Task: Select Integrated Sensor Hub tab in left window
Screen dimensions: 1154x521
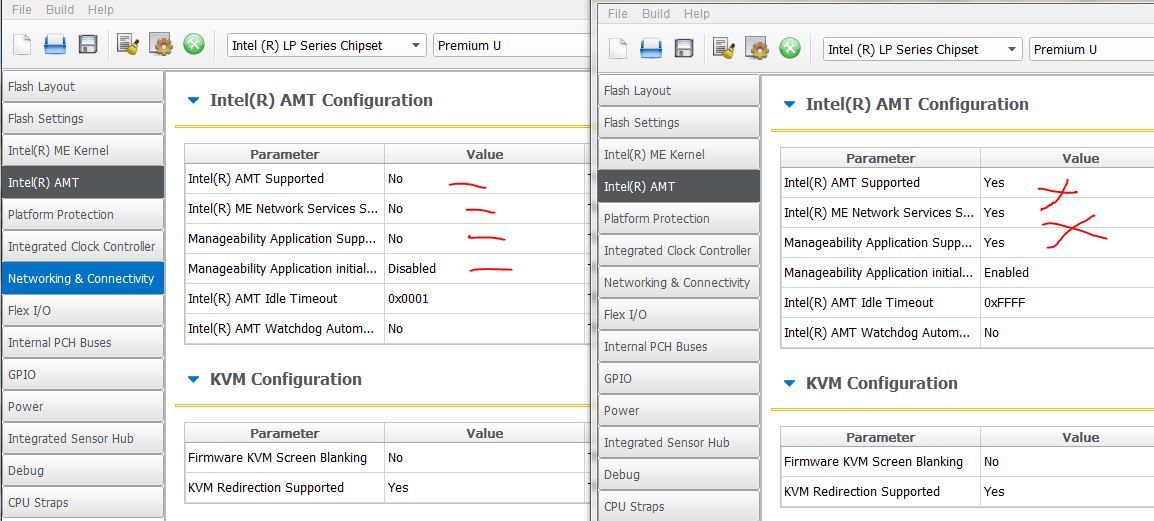Action: (82, 439)
